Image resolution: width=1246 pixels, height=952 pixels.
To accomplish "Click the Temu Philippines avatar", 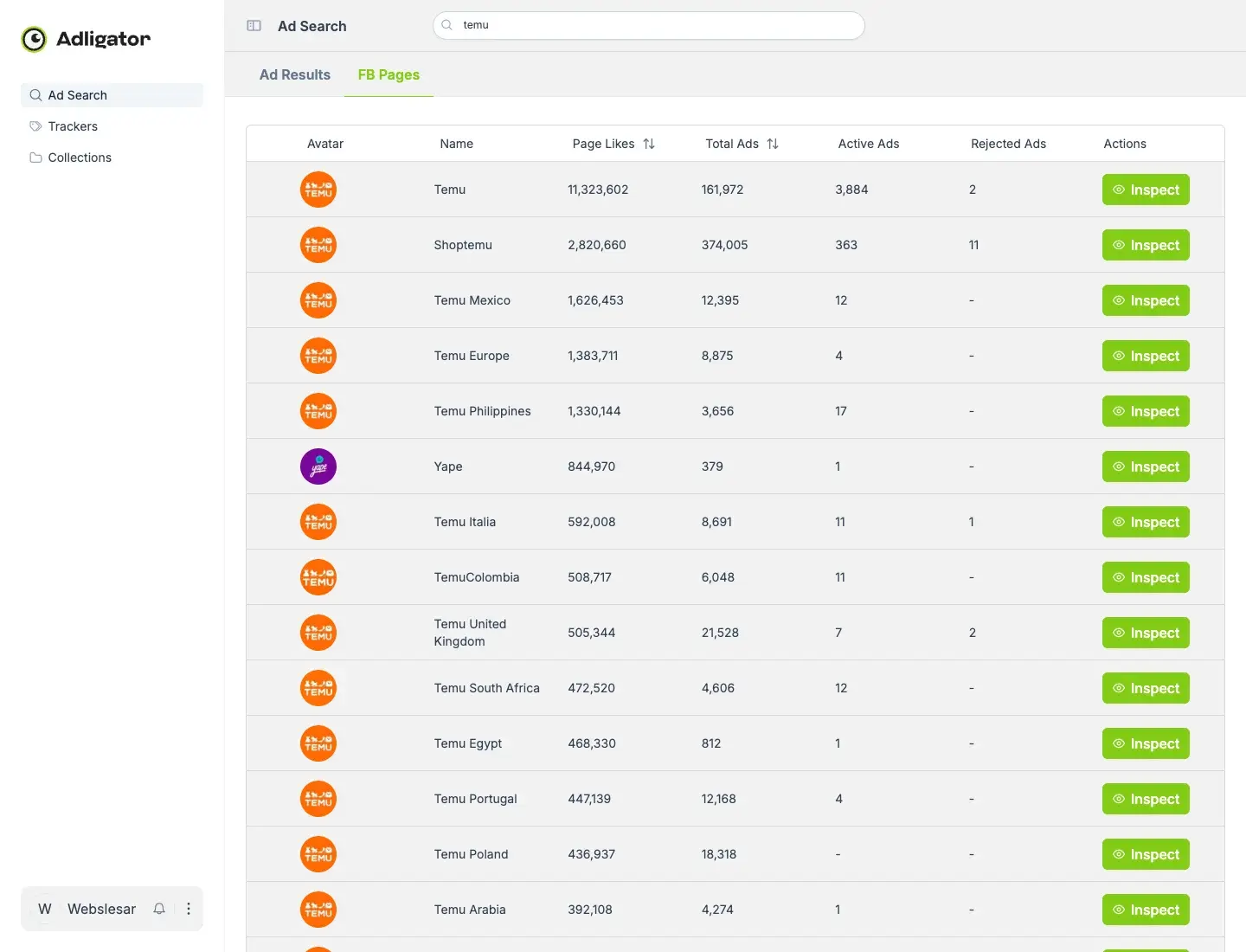I will point(318,411).
